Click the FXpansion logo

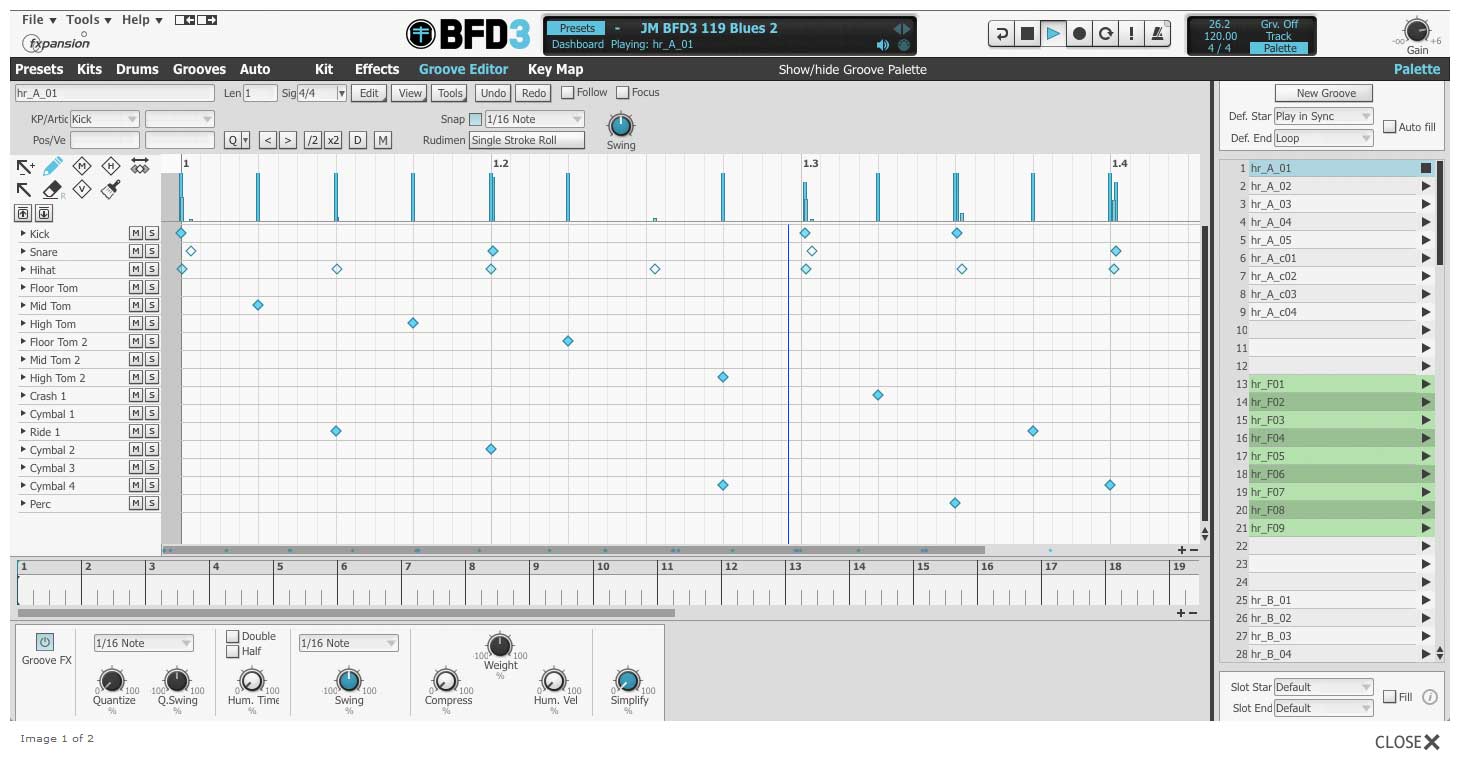tap(56, 43)
